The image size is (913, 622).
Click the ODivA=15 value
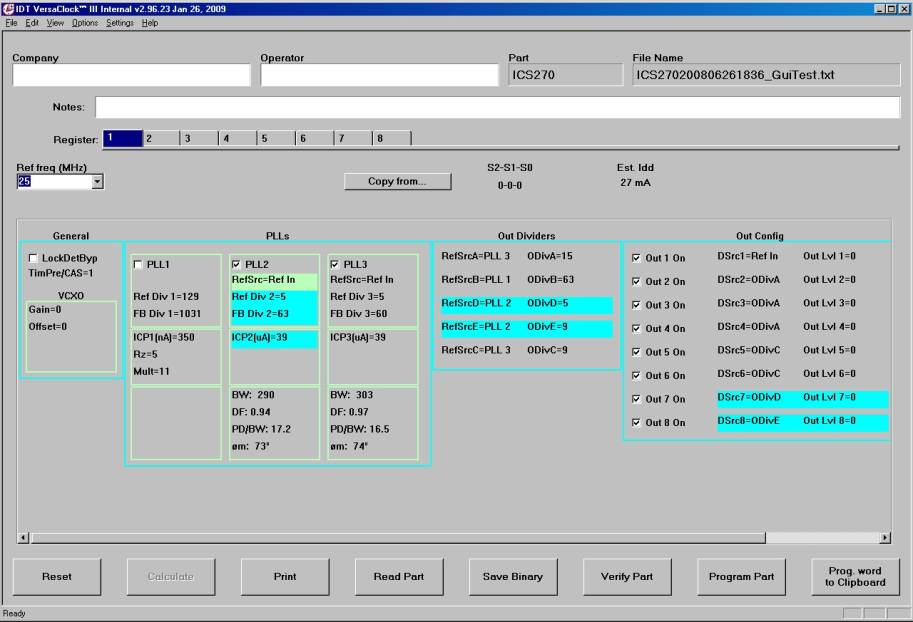550,256
